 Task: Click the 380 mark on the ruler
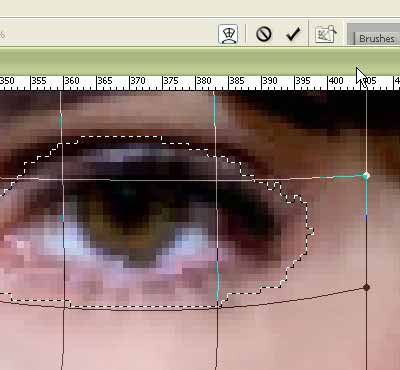[204, 81]
